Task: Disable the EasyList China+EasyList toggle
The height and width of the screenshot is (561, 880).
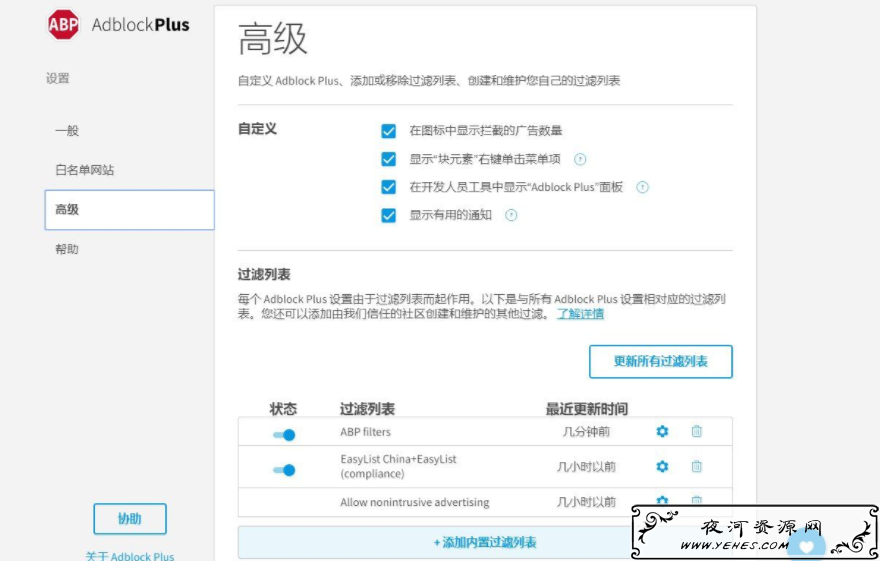Action: [284, 470]
